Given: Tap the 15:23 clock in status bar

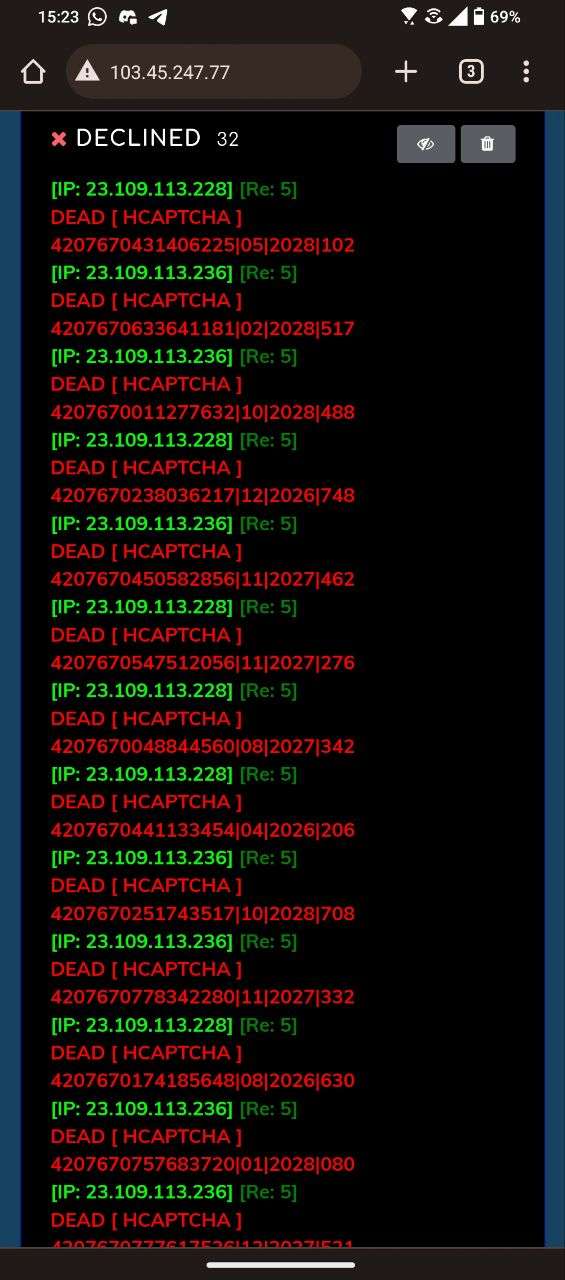Looking at the screenshot, I should [x=58, y=17].
